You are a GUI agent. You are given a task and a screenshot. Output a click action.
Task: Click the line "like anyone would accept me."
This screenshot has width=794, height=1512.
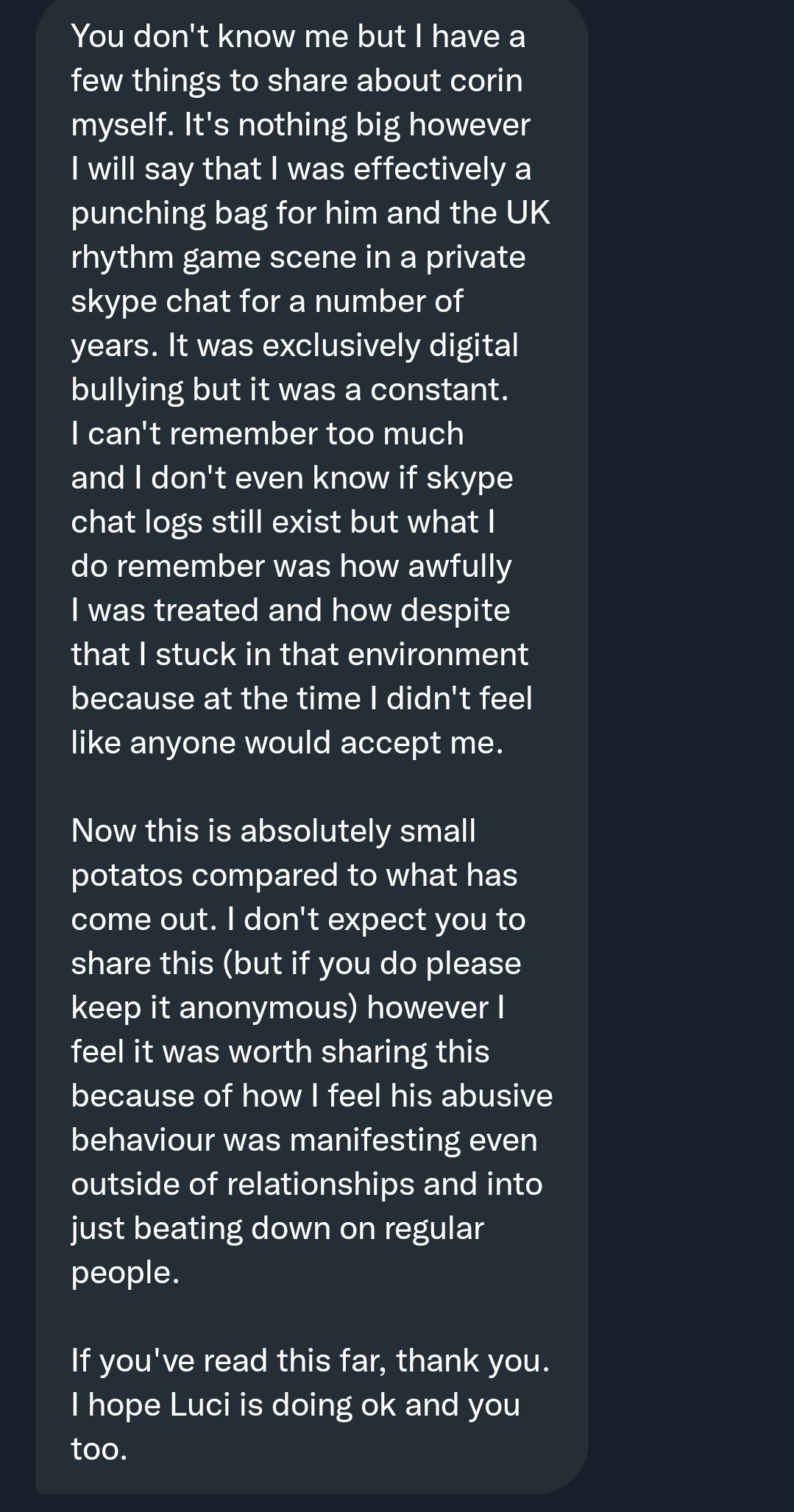287,743
